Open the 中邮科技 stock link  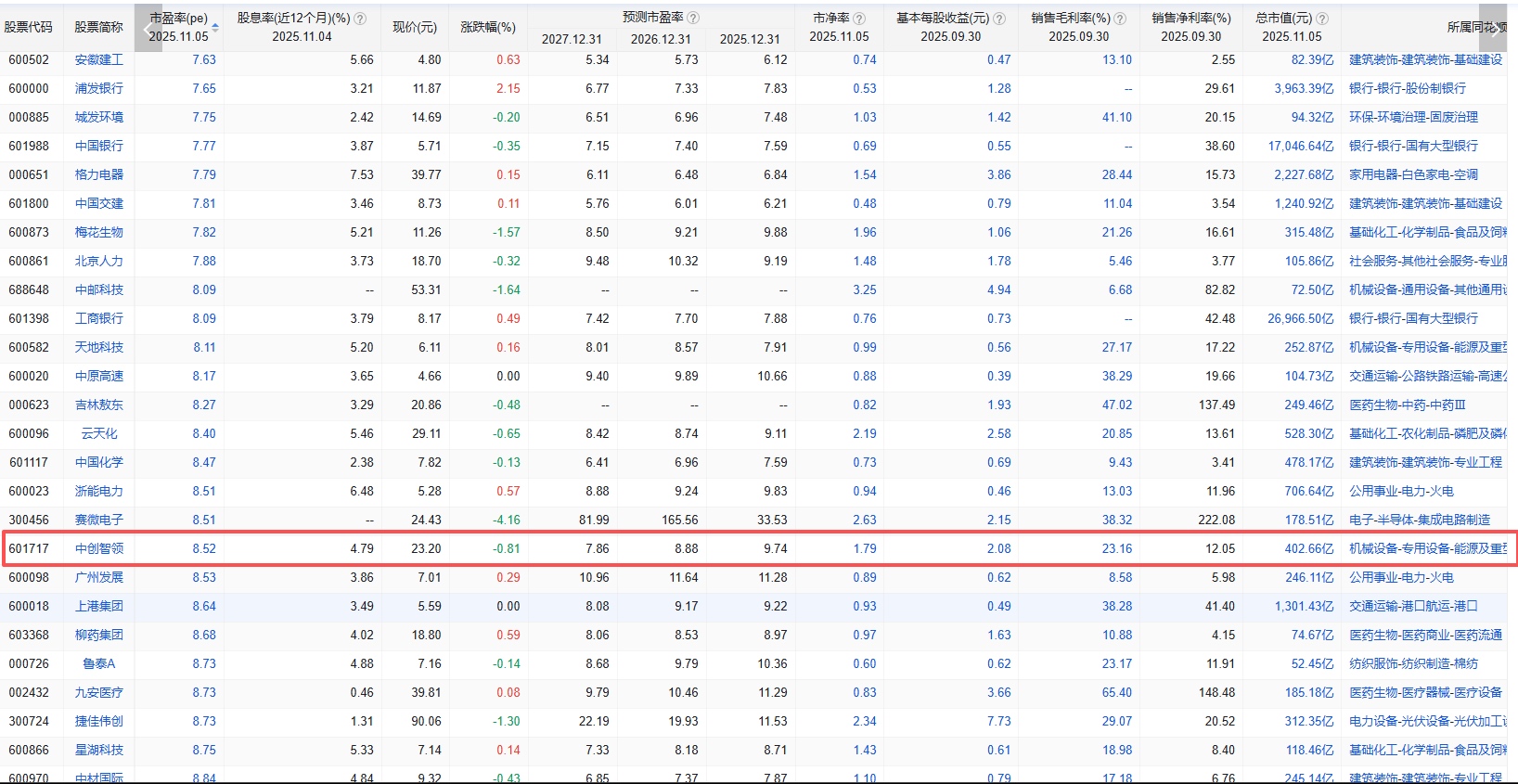[x=99, y=289]
